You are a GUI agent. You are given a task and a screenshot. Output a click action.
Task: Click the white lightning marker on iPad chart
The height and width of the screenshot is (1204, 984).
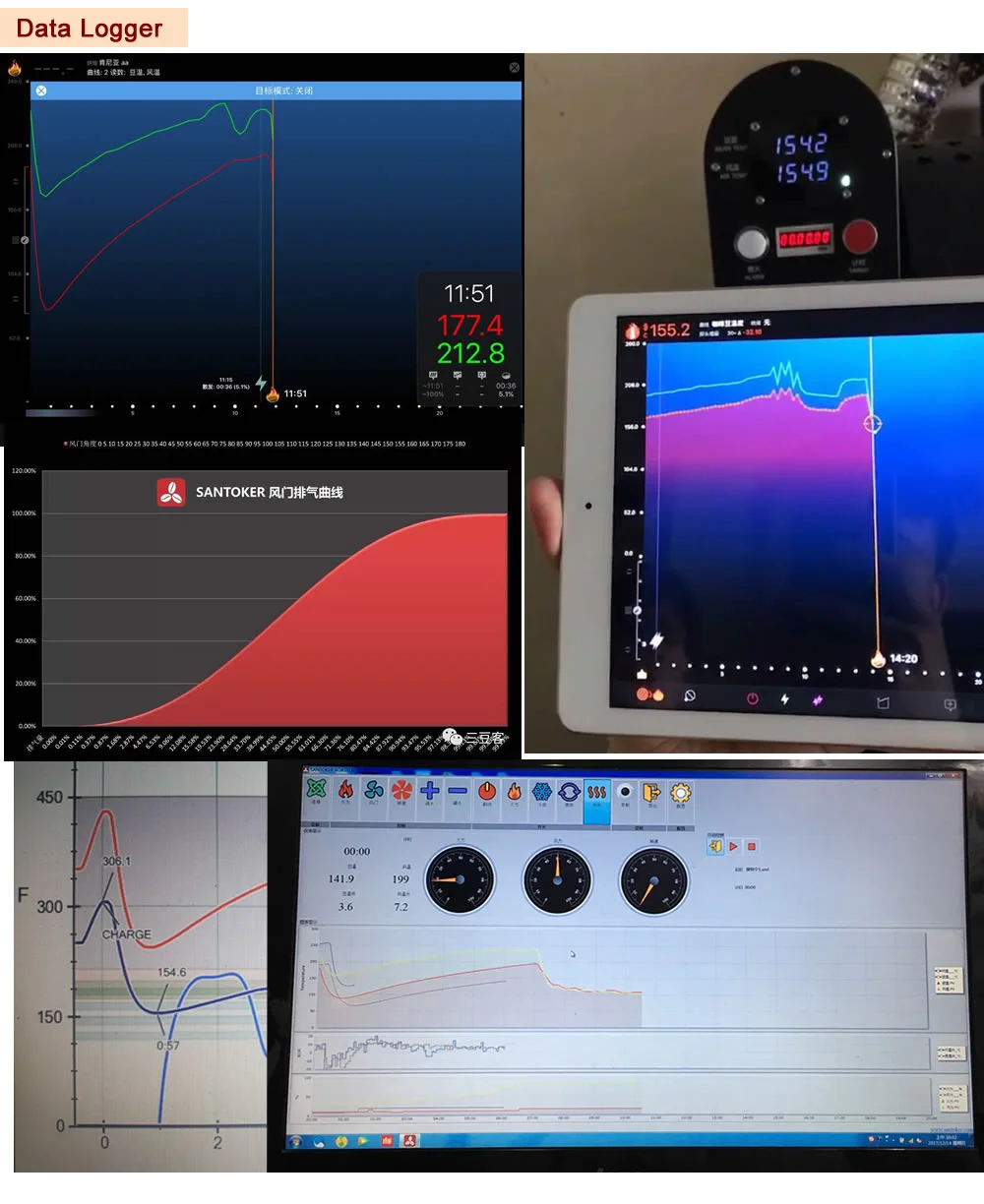(x=656, y=640)
